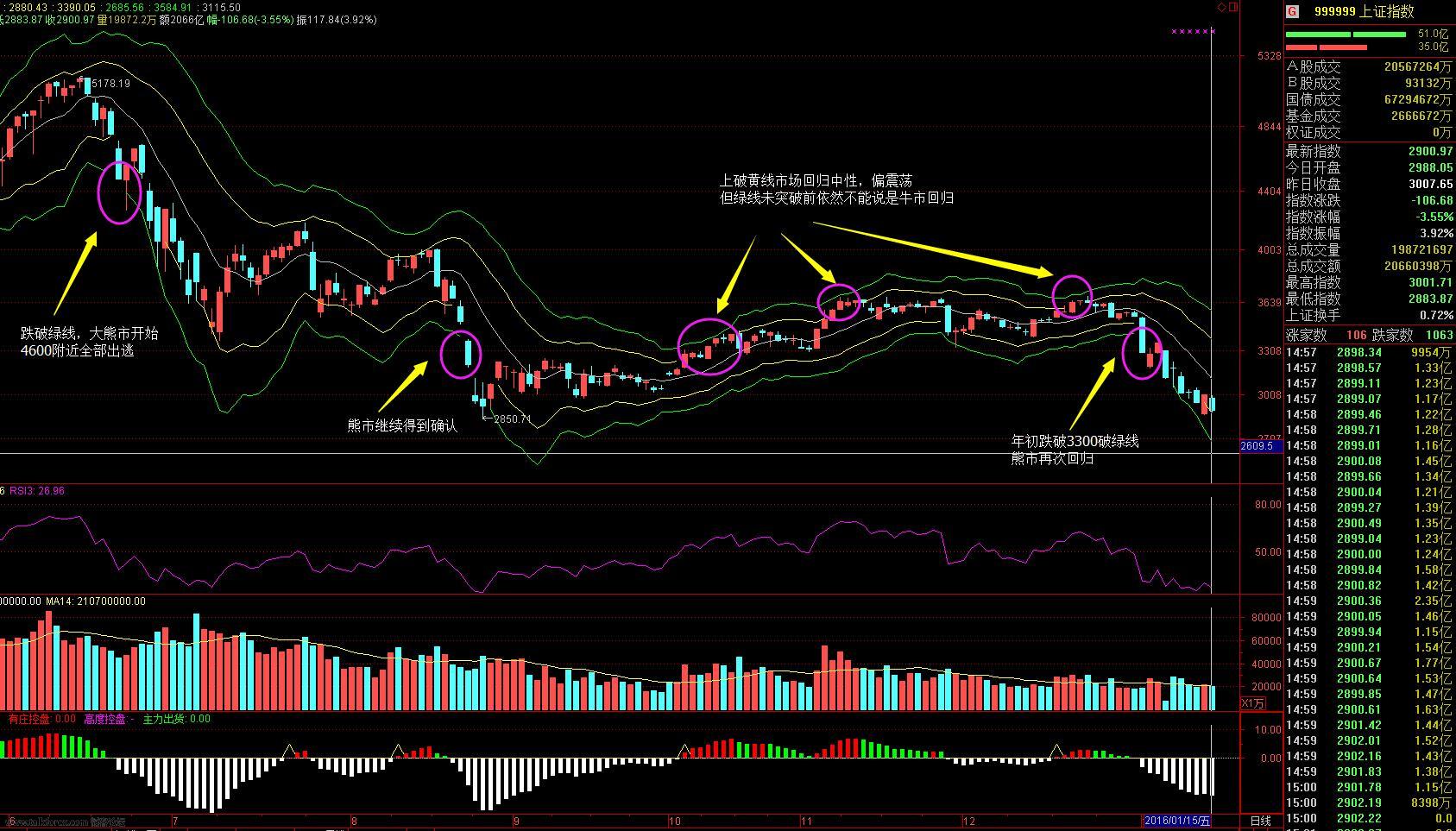Click the 昨日收盘 value 3007.65
The image size is (1456, 831).
coord(1430,184)
